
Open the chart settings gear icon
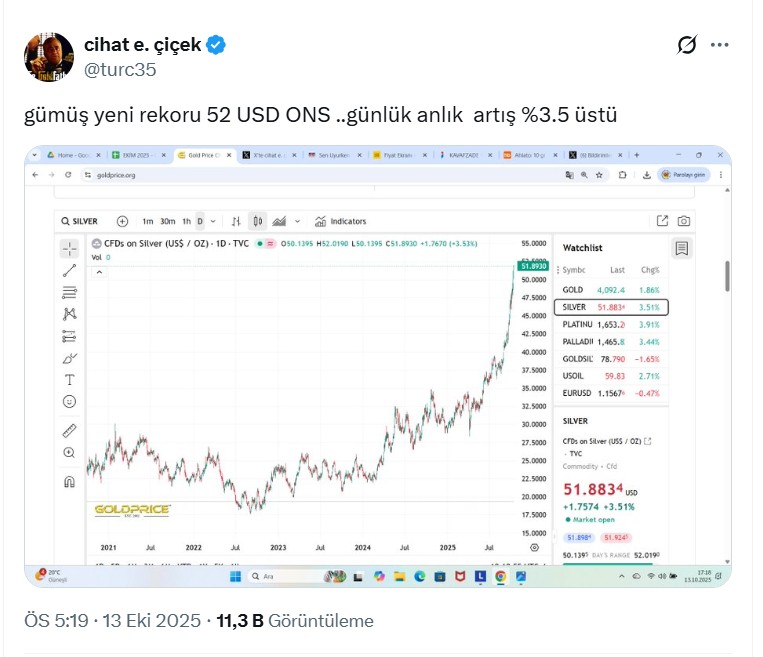coord(535,547)
